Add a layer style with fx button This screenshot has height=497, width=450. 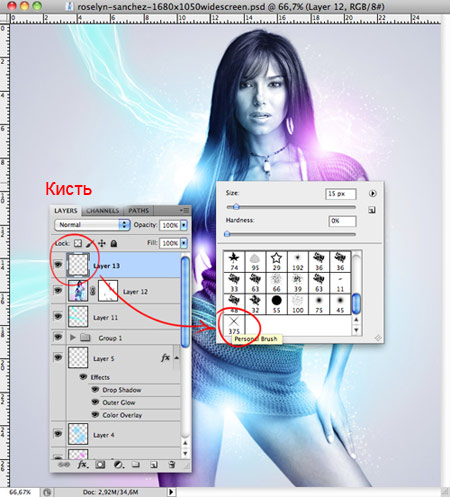pyautogui.click(x=82, y=464)
